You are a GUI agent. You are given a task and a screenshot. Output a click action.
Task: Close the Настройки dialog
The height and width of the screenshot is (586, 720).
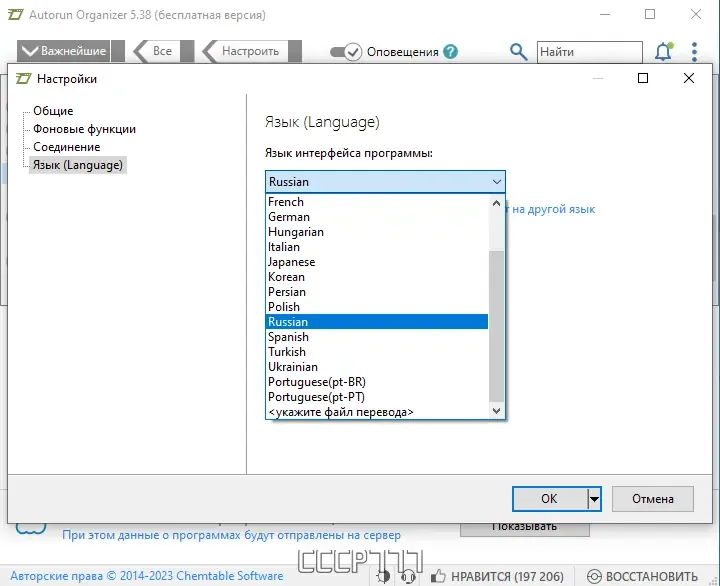[x=689, y=78]
